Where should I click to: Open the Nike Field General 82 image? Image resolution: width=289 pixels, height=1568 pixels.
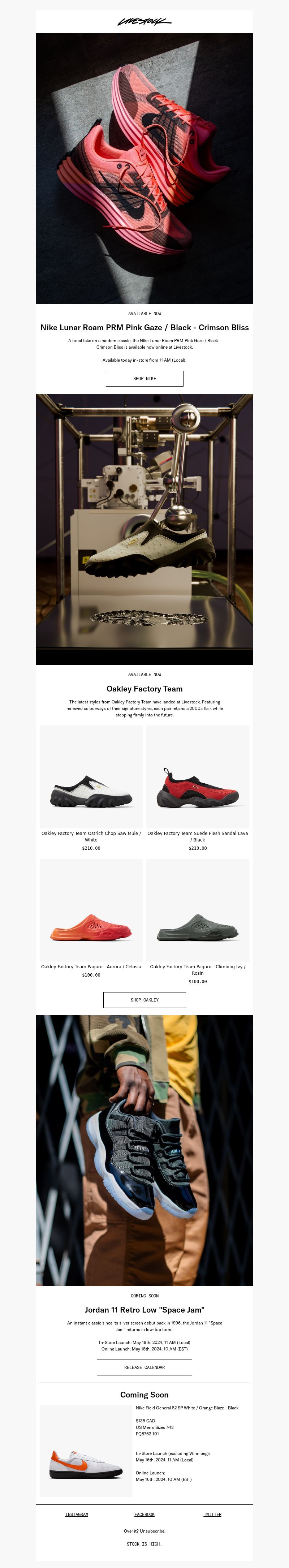tap(86, 1451)
